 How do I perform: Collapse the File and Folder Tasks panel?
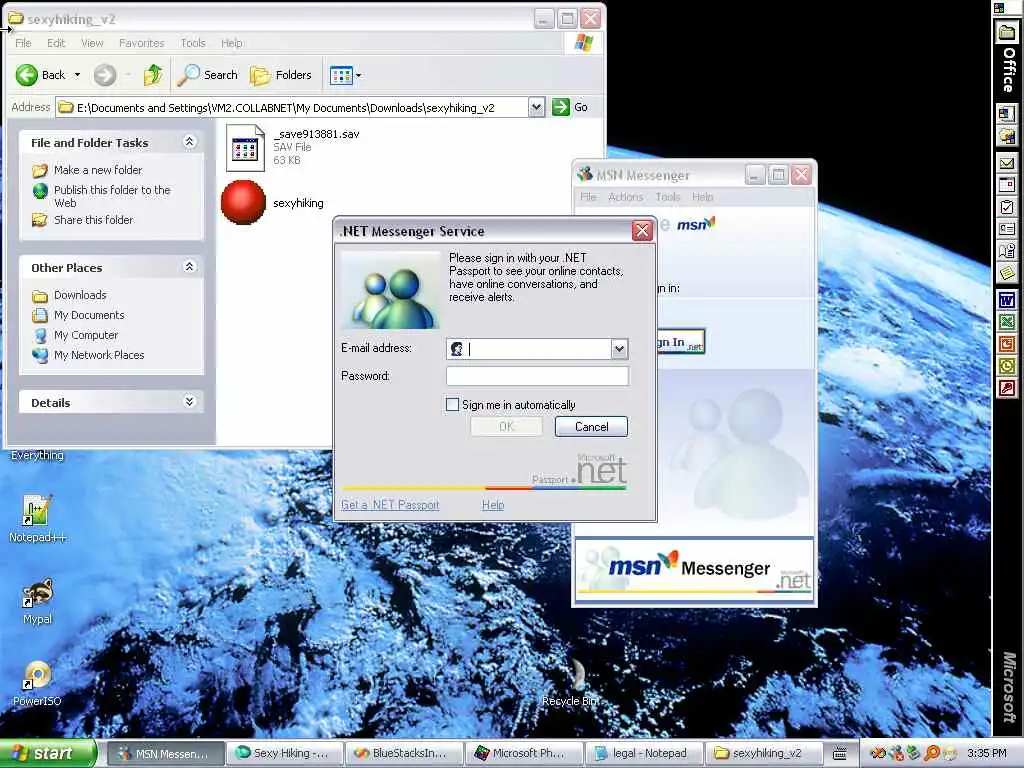point(189,142)
